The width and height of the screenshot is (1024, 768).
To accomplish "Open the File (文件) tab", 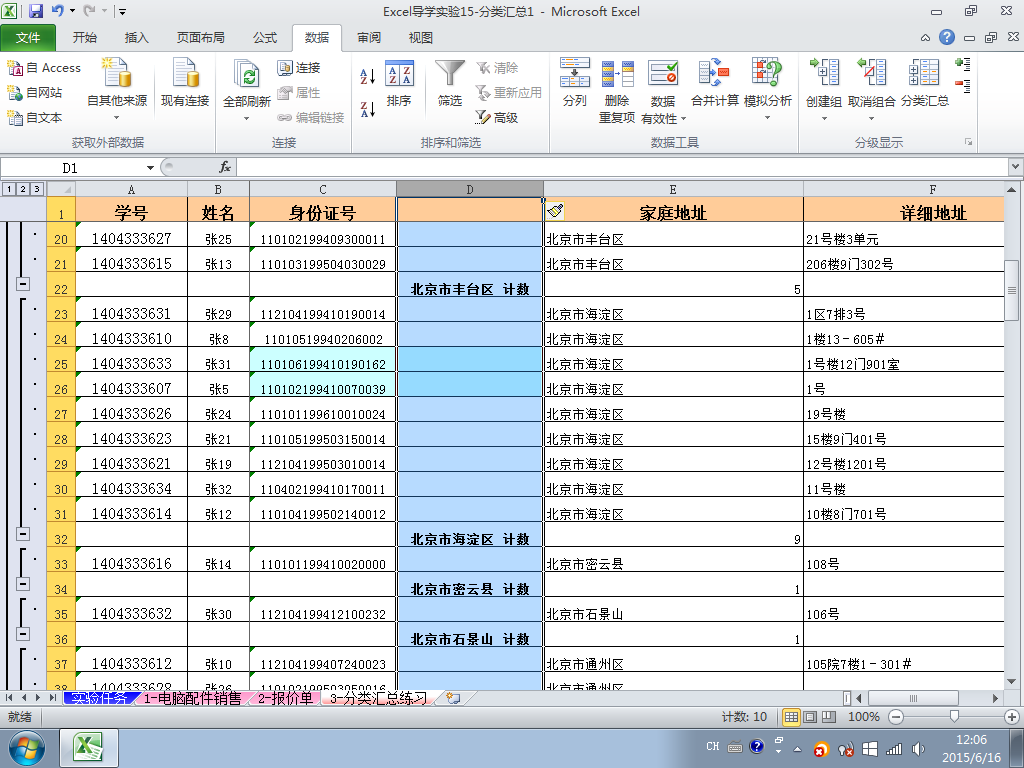I will point(28,37).
